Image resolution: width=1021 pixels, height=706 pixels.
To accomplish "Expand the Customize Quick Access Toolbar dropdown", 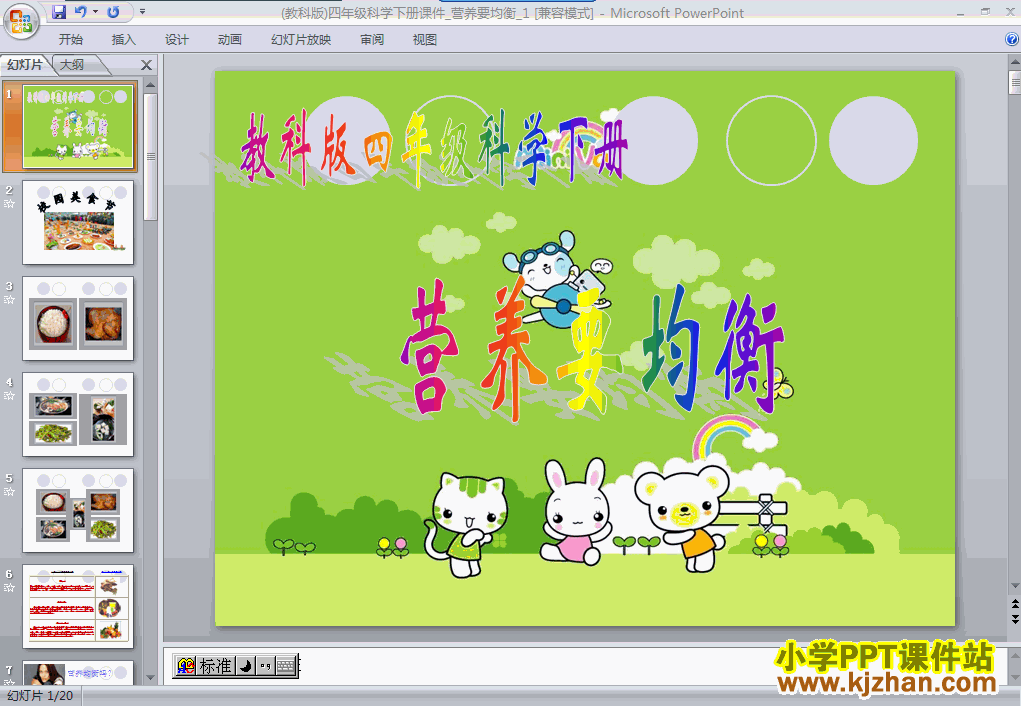I will click(143, 11).
